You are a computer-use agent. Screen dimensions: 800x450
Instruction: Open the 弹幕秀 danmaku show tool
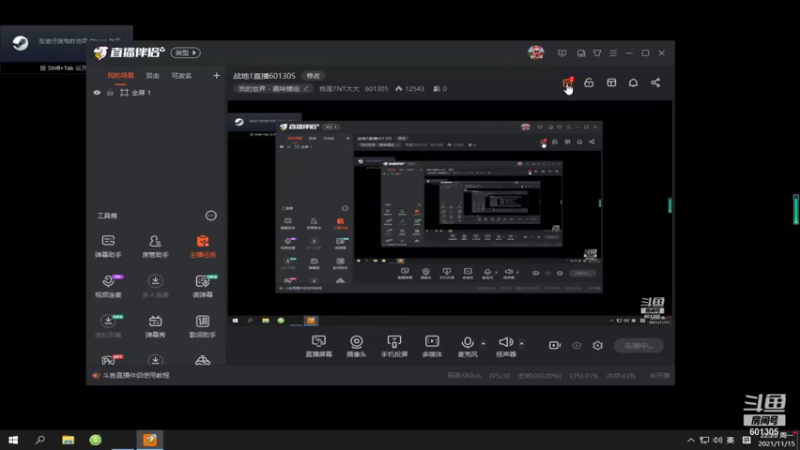155,326
